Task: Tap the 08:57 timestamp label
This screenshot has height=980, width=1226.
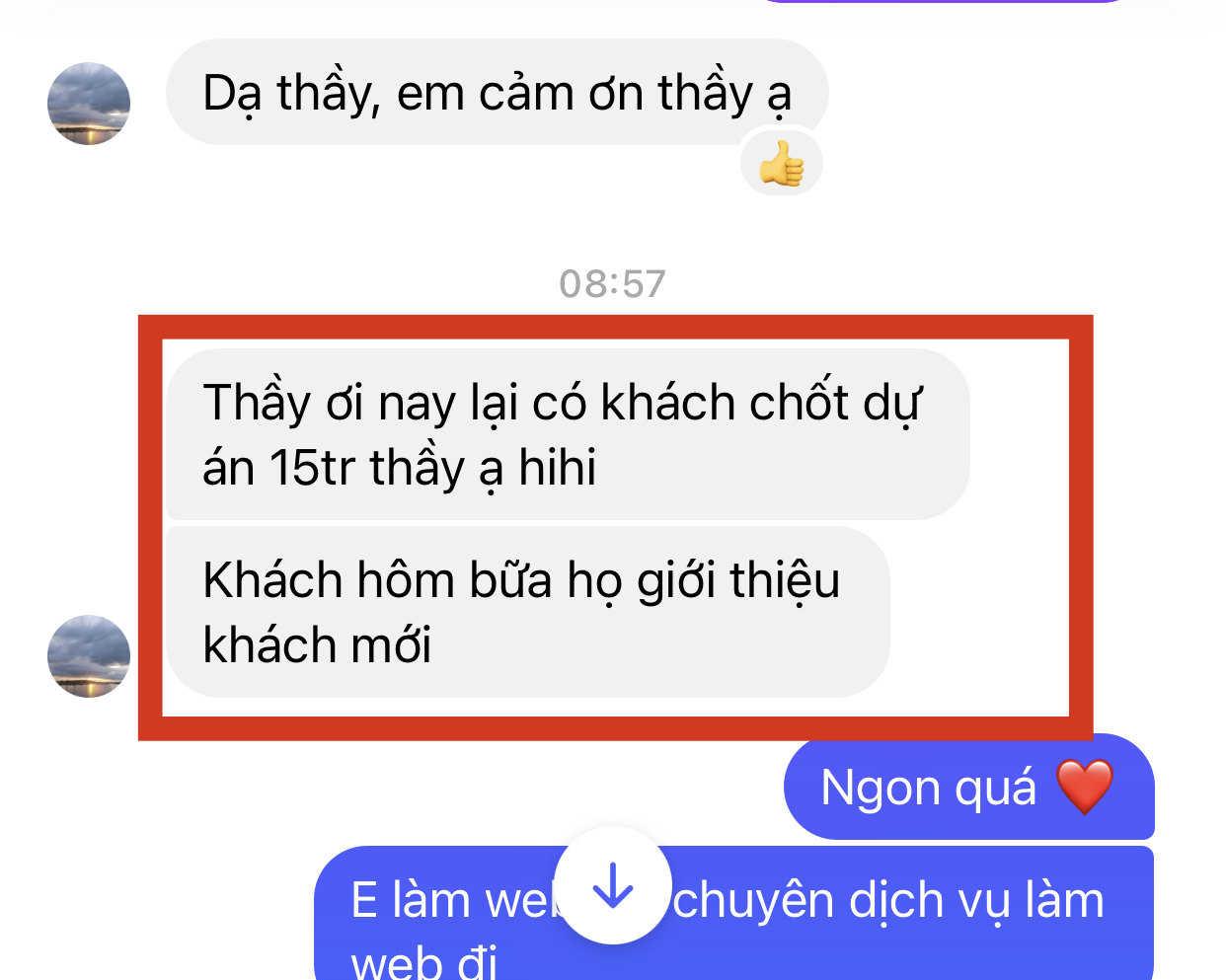Action: coord(612,284)
